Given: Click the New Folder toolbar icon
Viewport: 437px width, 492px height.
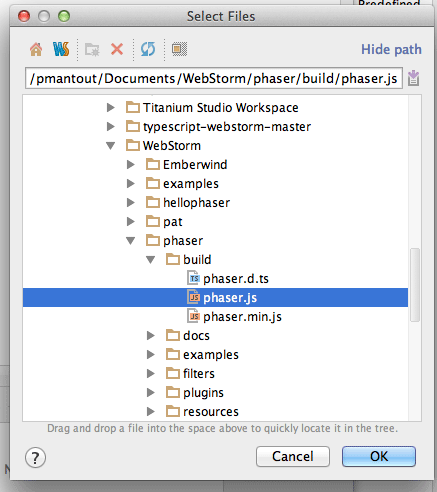Looking at the screenshot, I should (x=92, y=50).
